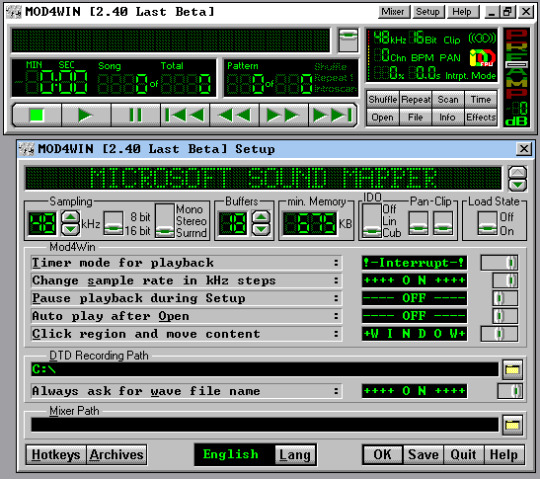Skip to next song button
Screen dimensions: 540x479
click(333, 115)
